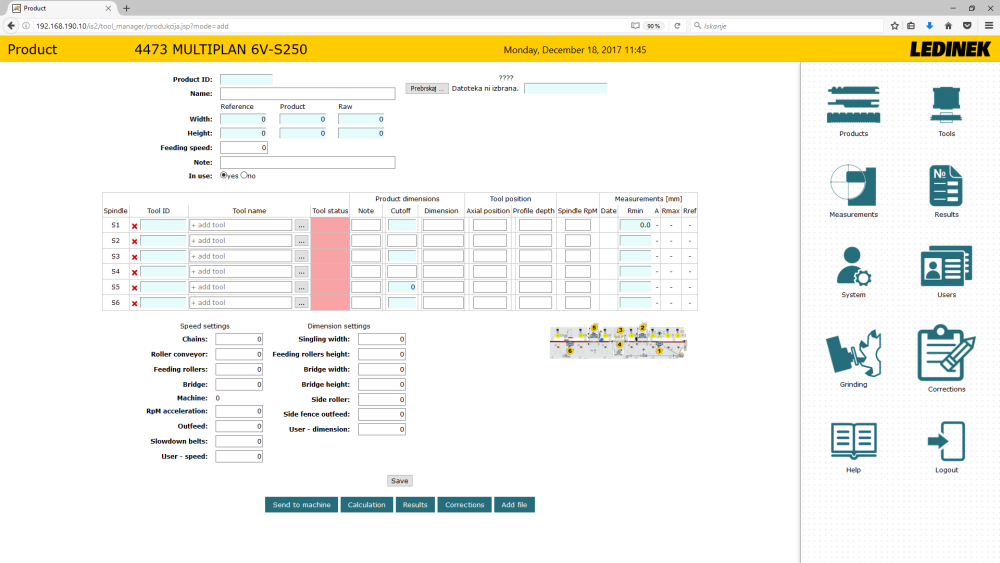The height and width of the screenshot is (563, 1000).
Task: Focus the Bridge height field
Action: (x=381, y=384)
